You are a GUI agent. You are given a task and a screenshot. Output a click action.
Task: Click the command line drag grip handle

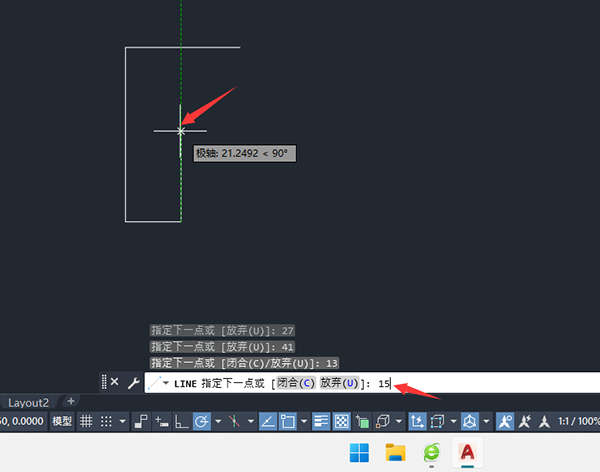(x=104, y=382)
